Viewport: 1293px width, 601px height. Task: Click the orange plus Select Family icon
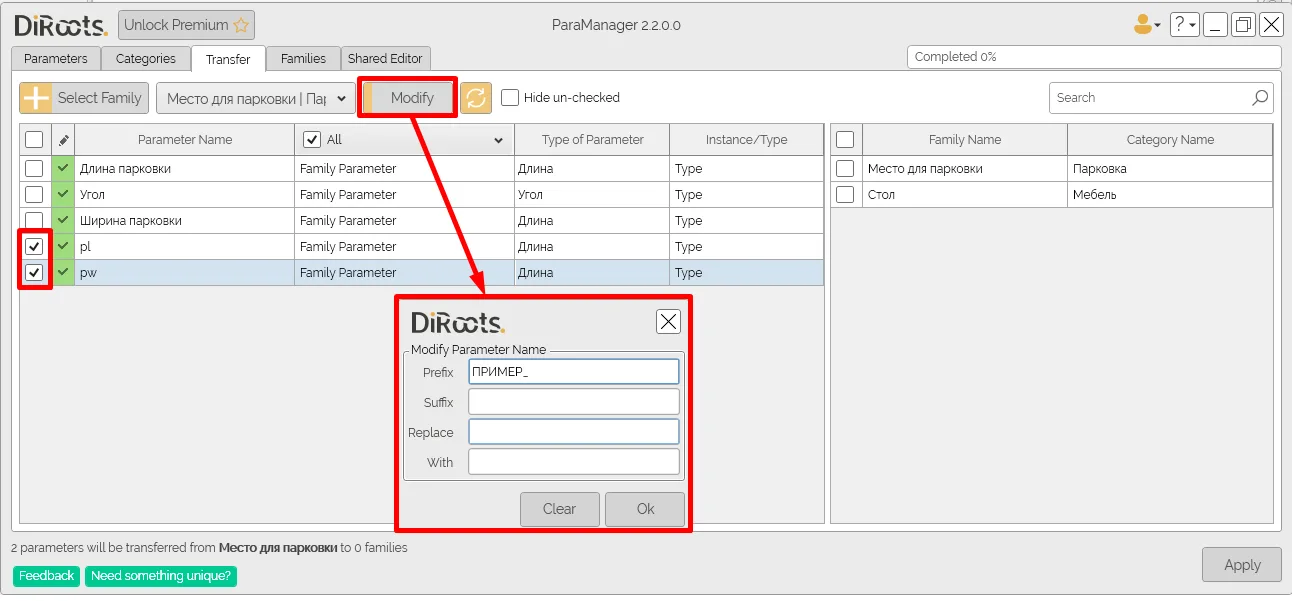(36, 98)
